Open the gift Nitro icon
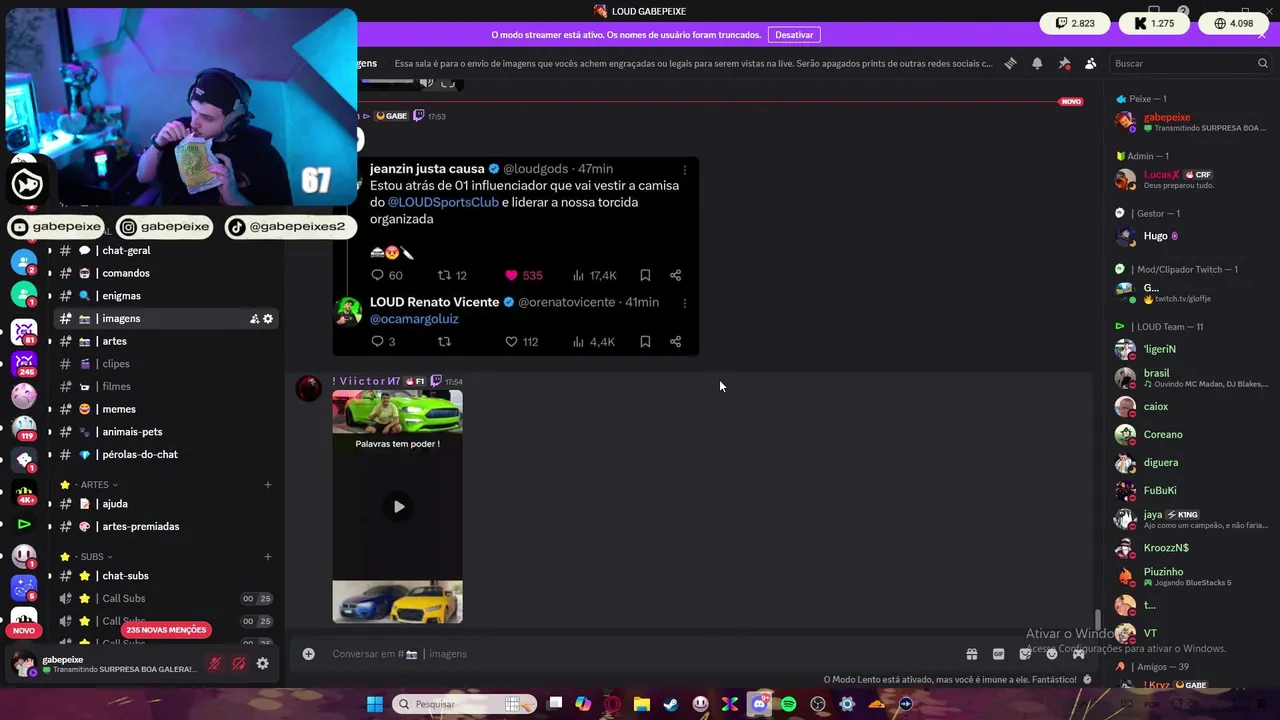Viewport: 1280px width, 720px height. tap(971, 654)
